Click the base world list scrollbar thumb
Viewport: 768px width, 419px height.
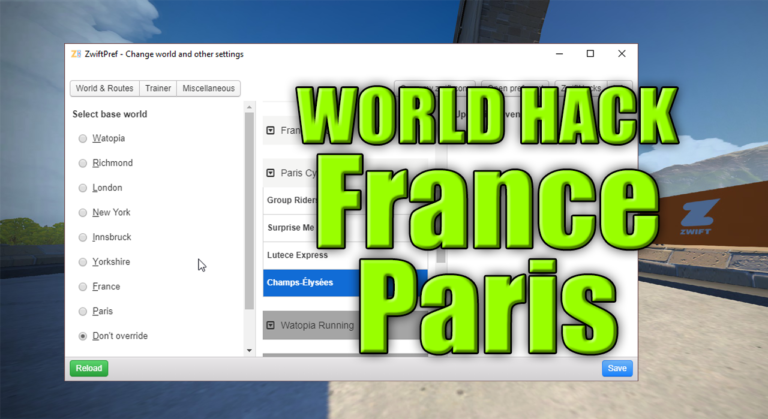[x=249, y=211]
